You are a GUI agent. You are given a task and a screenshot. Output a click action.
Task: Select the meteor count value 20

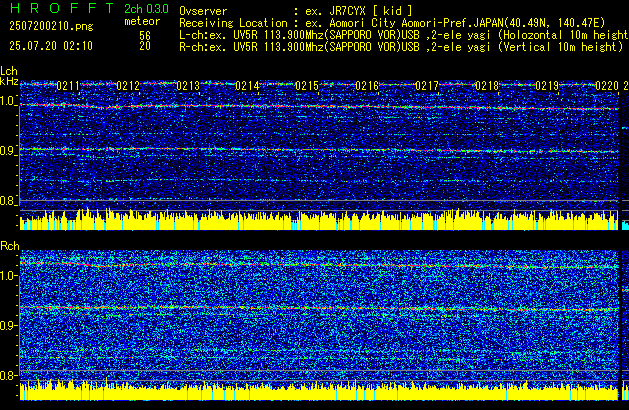(x=145, y=46)
